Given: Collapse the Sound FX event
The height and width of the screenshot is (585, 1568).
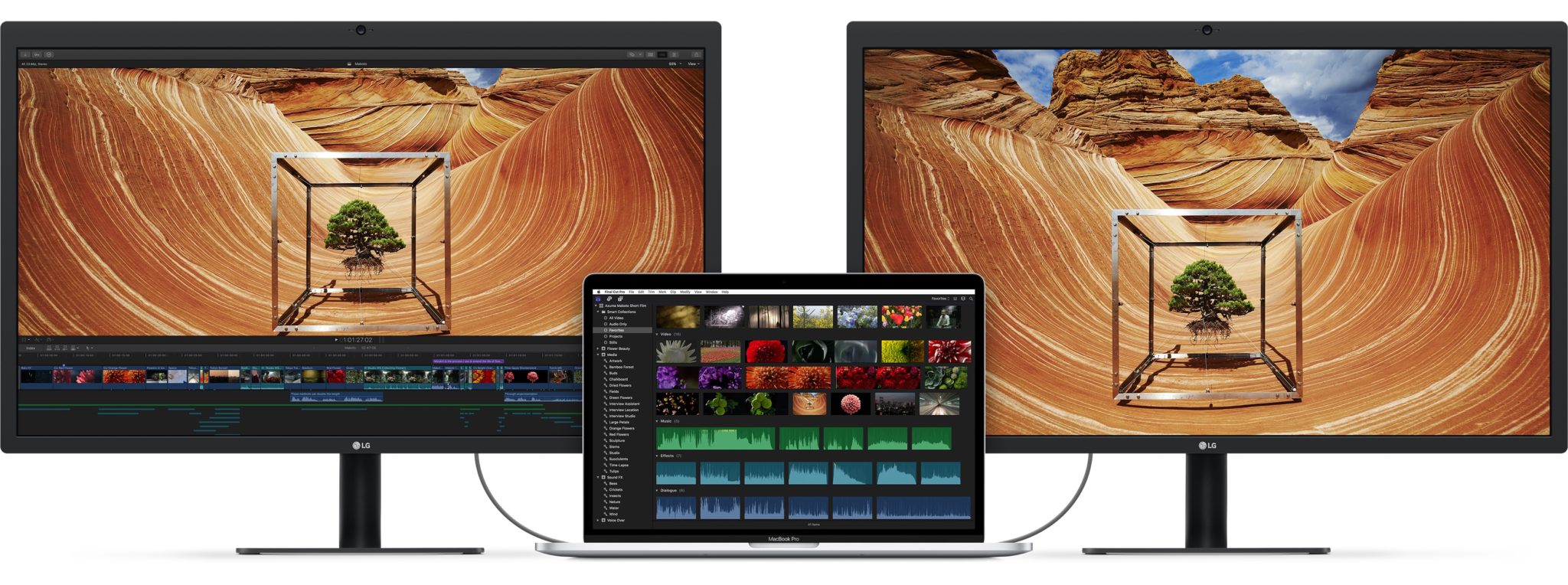Looking at the screenshot, I should 599,477.
